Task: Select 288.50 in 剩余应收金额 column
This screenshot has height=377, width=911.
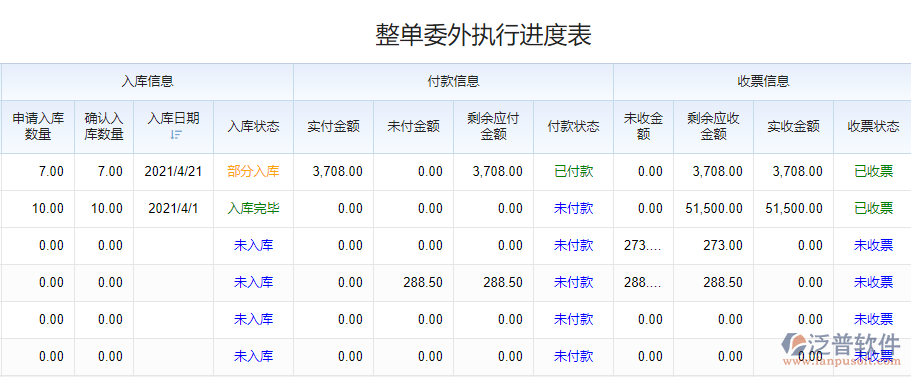Action: (723, 282)
